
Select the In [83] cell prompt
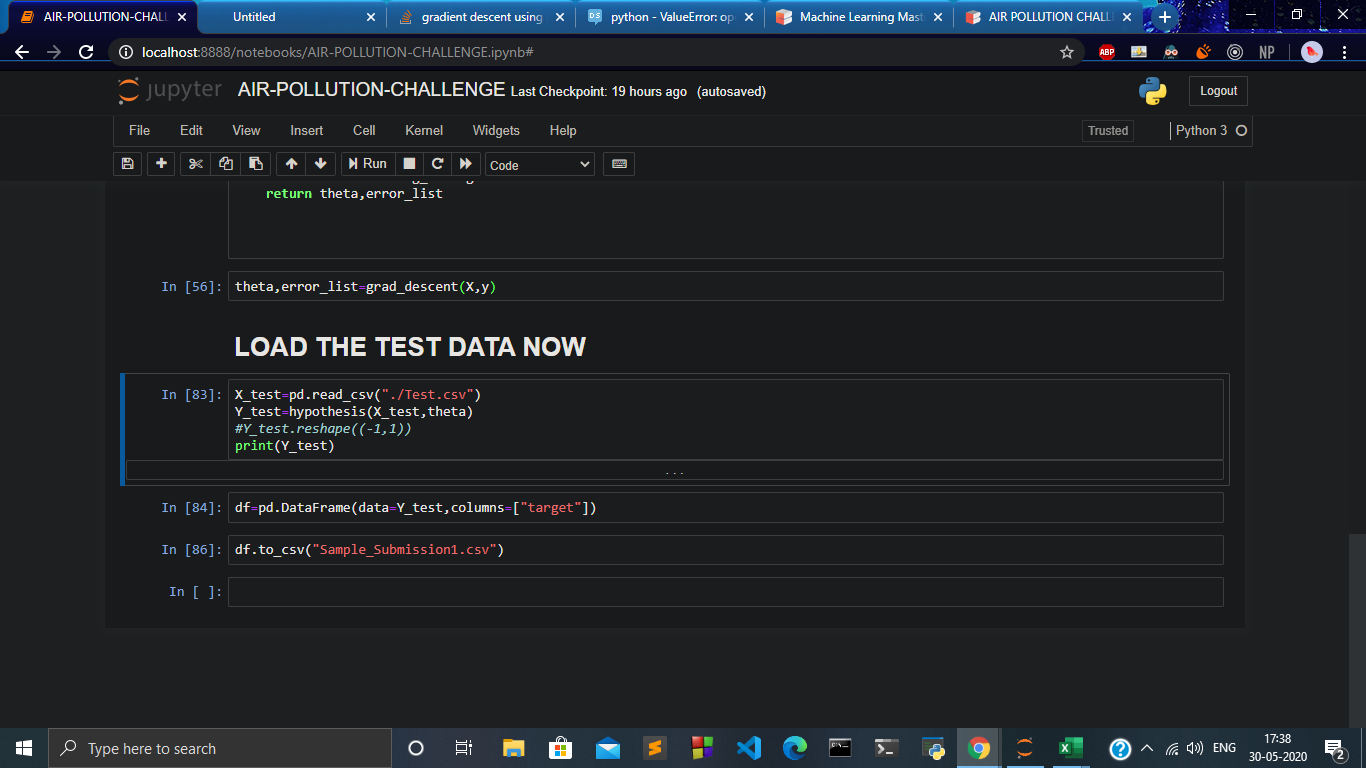tap(191, 395)
